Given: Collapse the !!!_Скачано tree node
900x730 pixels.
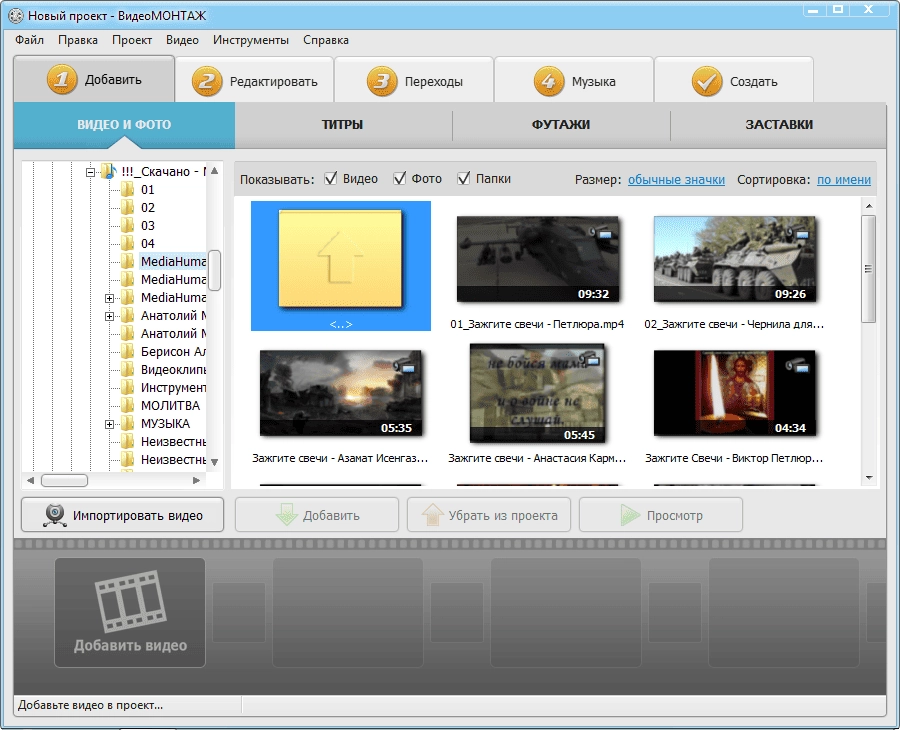Looking at the screenshot, I should pos(90,172).
